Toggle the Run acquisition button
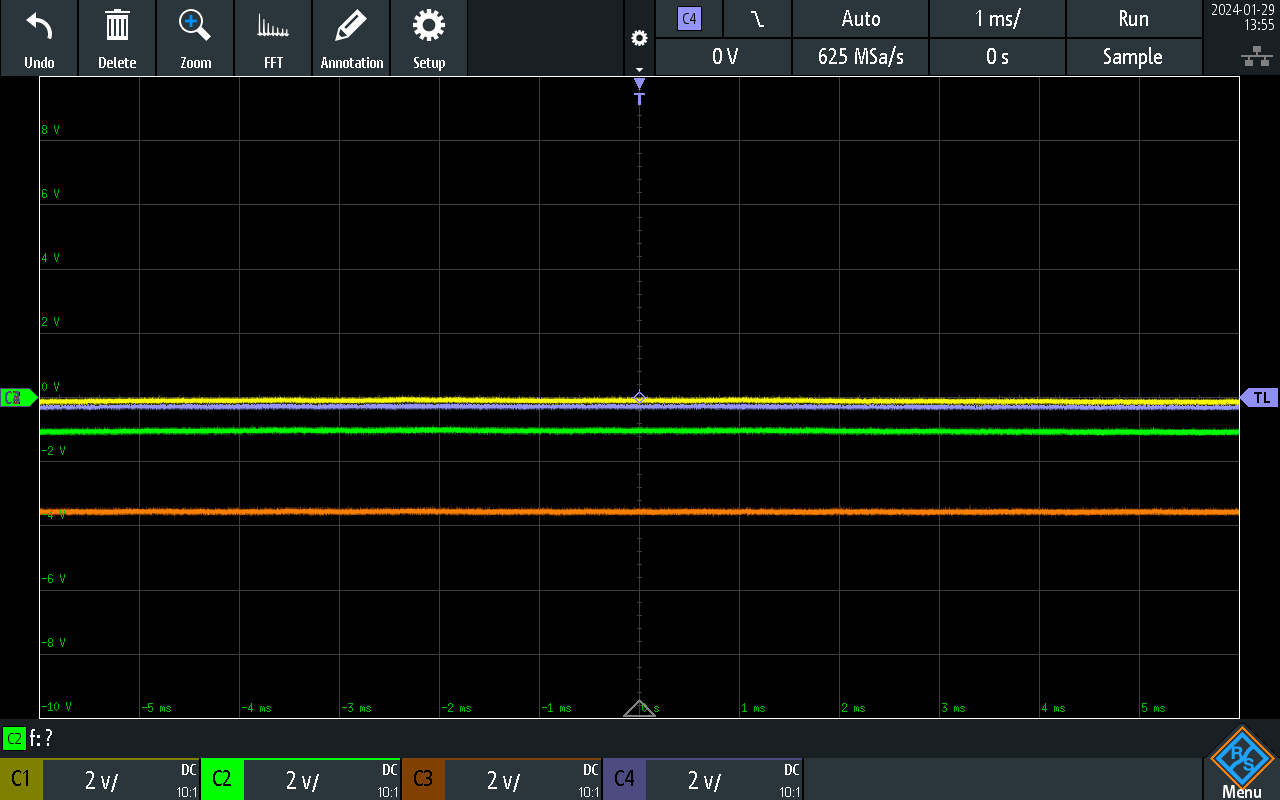The height and width of the screenshot is (800, 1280). point(1134,18)
